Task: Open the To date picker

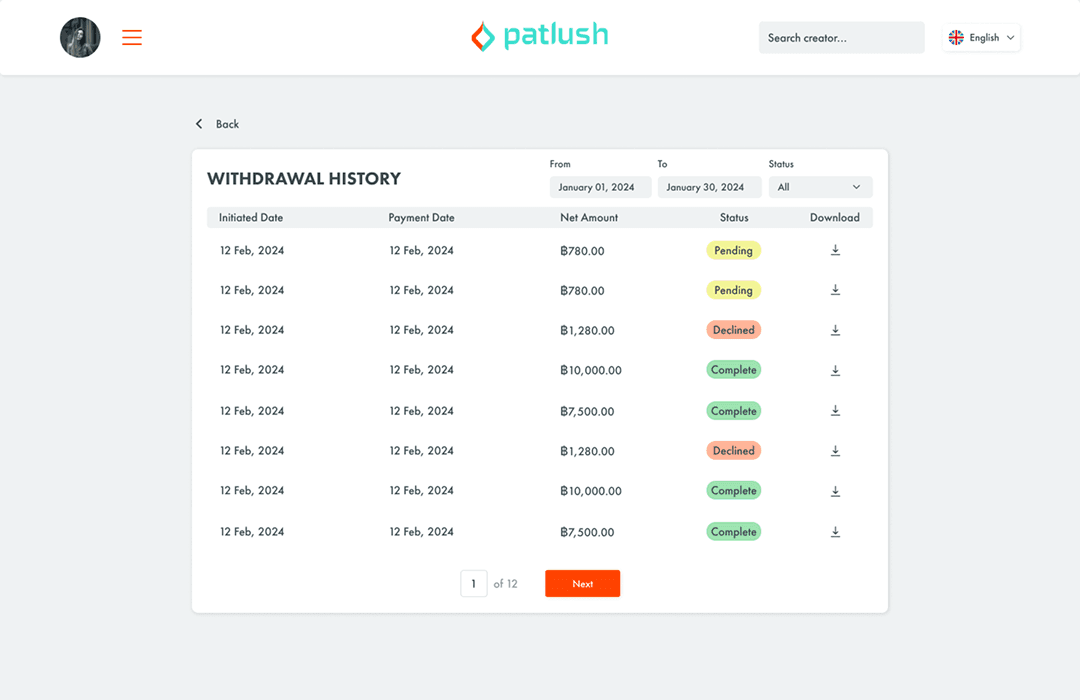Action: (710, 187)
